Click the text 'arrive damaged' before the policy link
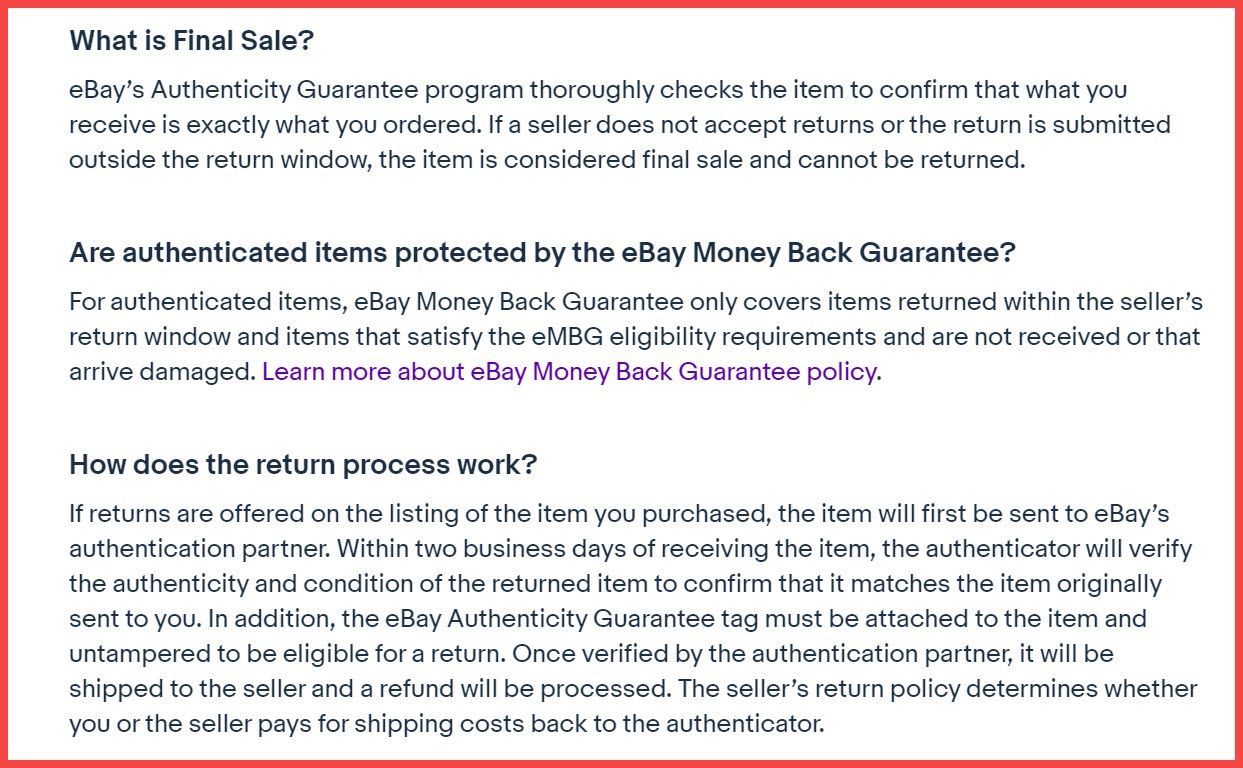Screen dimensions: 1243x768 tap(162, 372)
